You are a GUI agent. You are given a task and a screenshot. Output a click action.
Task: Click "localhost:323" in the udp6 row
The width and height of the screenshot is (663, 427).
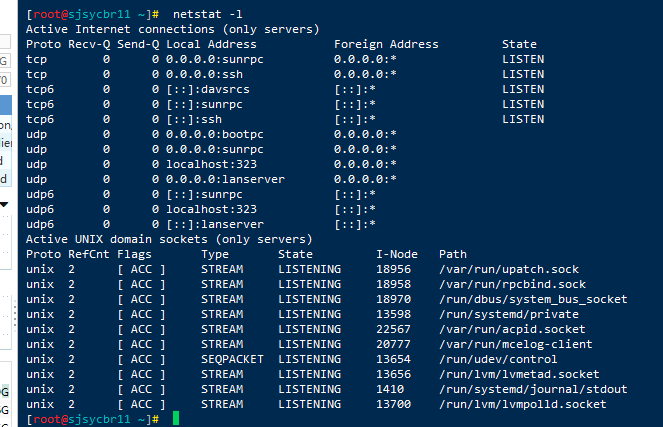(x=211, y=209)
